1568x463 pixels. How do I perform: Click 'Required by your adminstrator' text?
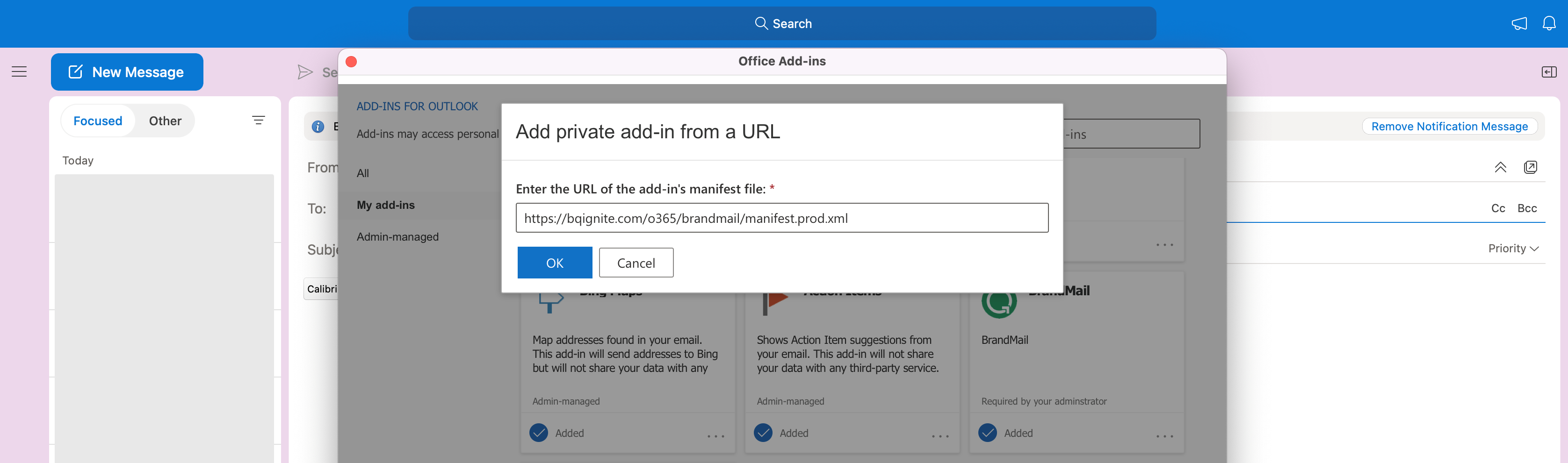(1044, 401)
